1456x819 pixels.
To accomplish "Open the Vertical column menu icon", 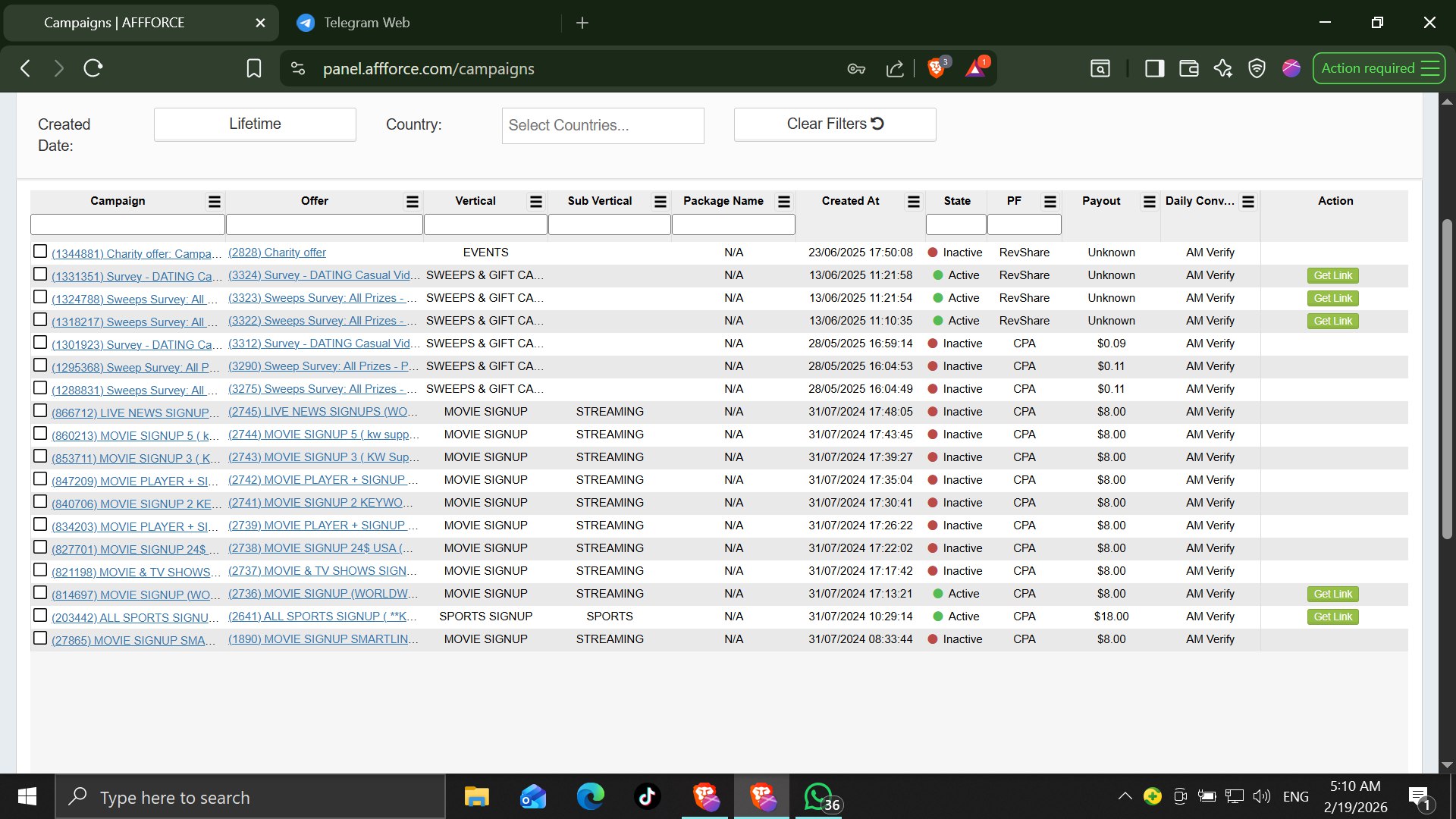I will click(x=536, y=201).
